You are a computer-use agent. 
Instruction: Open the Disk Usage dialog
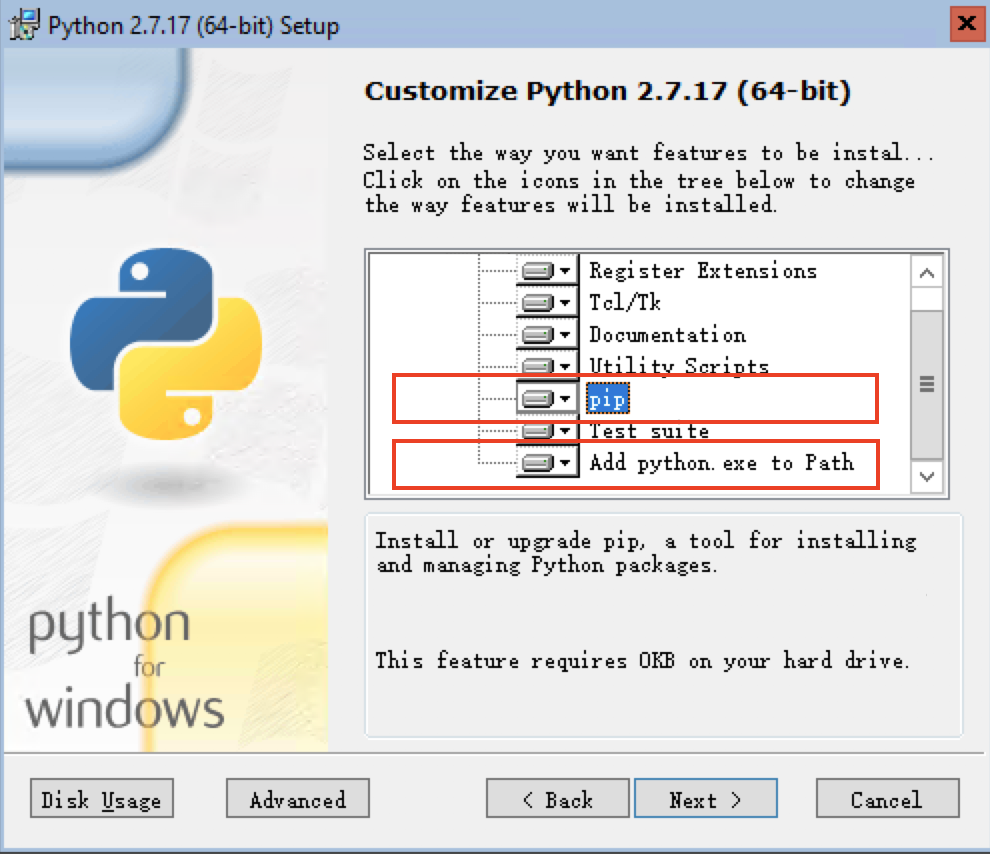pos(101,800)
